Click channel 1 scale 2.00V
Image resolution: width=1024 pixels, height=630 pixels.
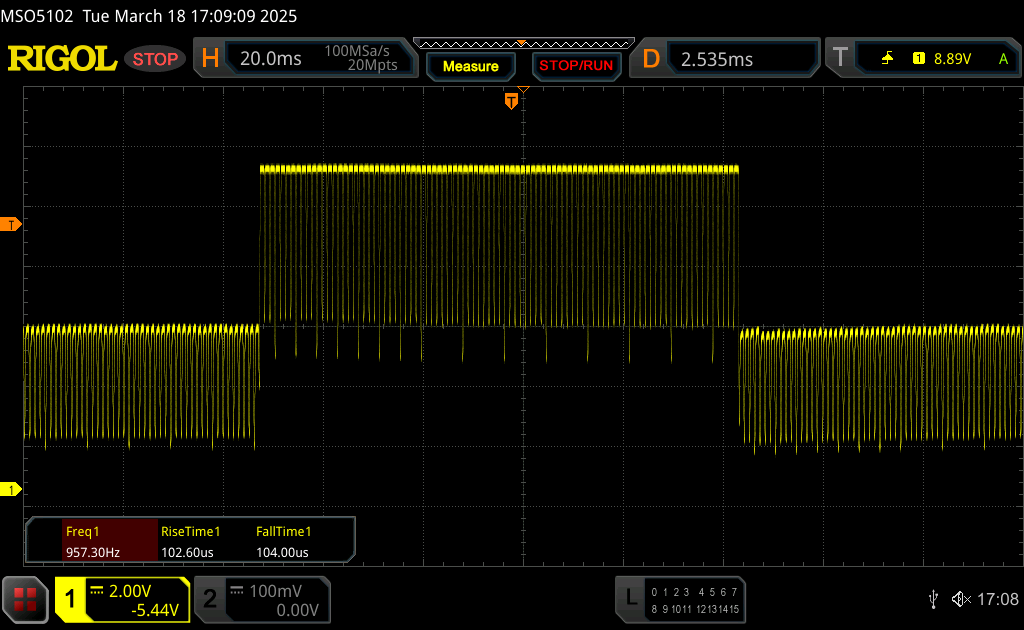coord(130,591)
